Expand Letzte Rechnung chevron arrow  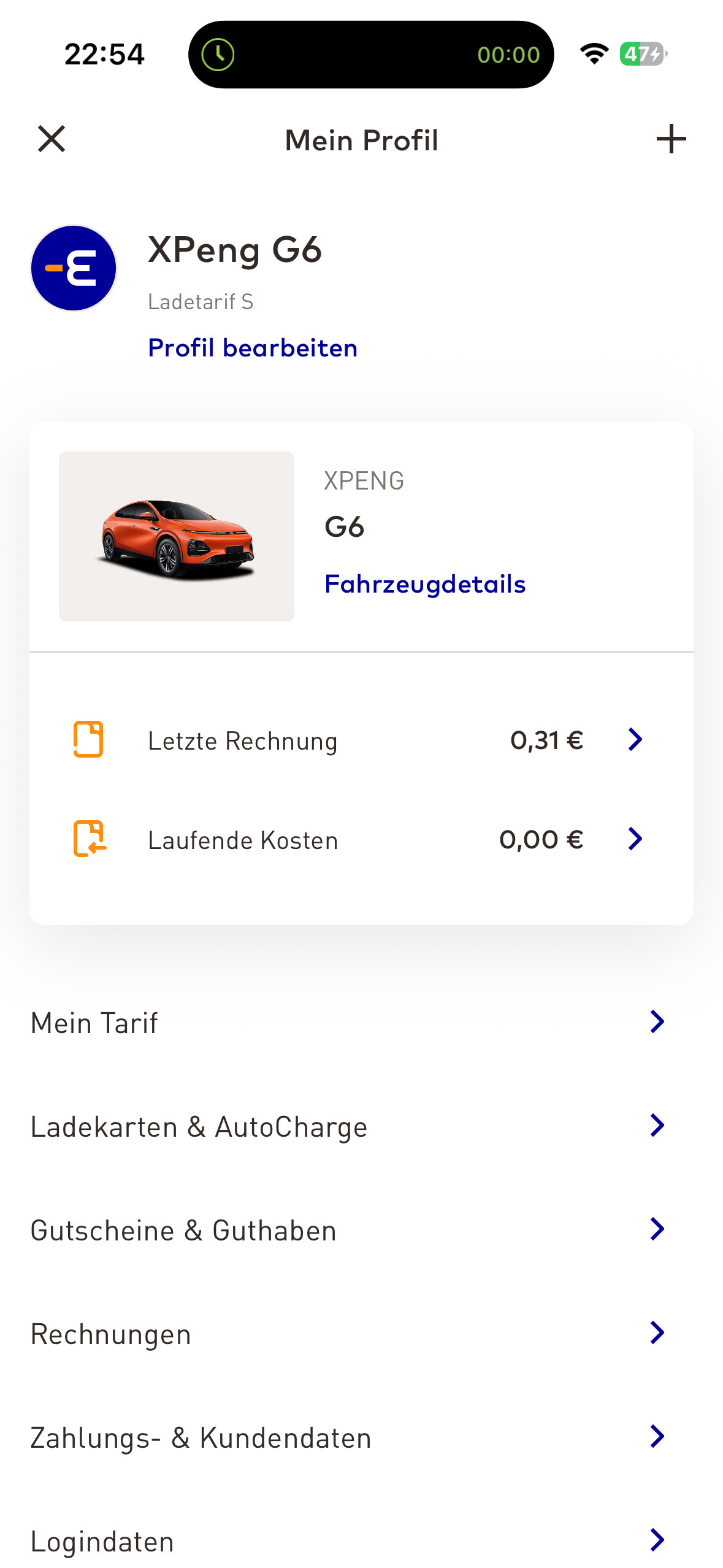pos(635,739)
